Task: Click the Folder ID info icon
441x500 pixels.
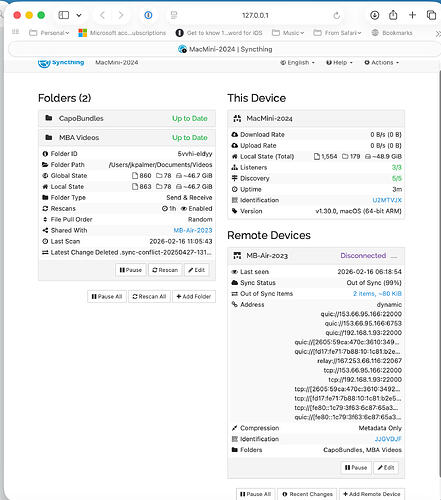Action: [45, 154]
